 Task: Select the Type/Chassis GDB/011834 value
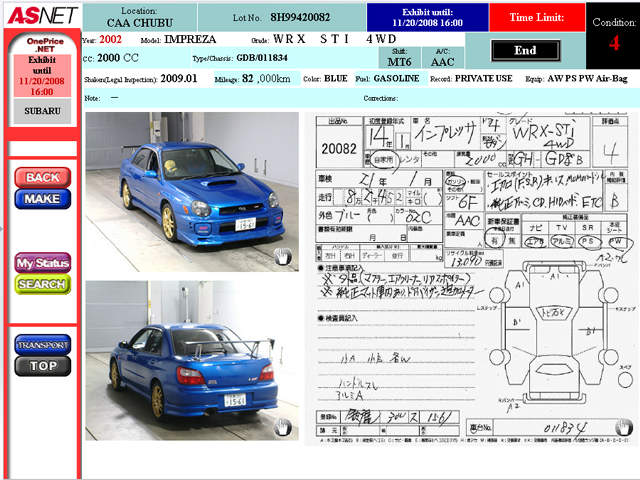(262, 58)
